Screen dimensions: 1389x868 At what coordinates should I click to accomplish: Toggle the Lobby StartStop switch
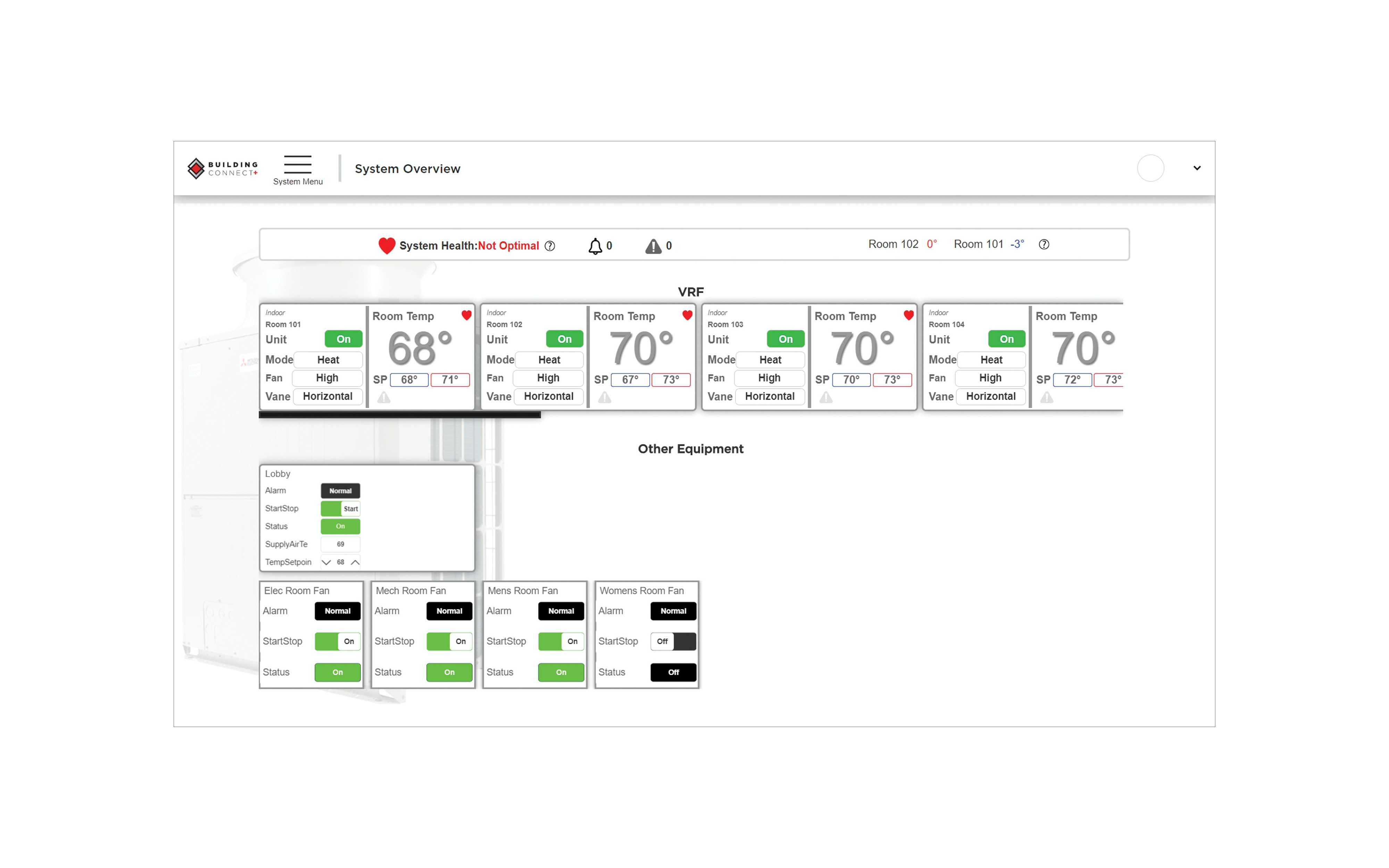(340, 509)
